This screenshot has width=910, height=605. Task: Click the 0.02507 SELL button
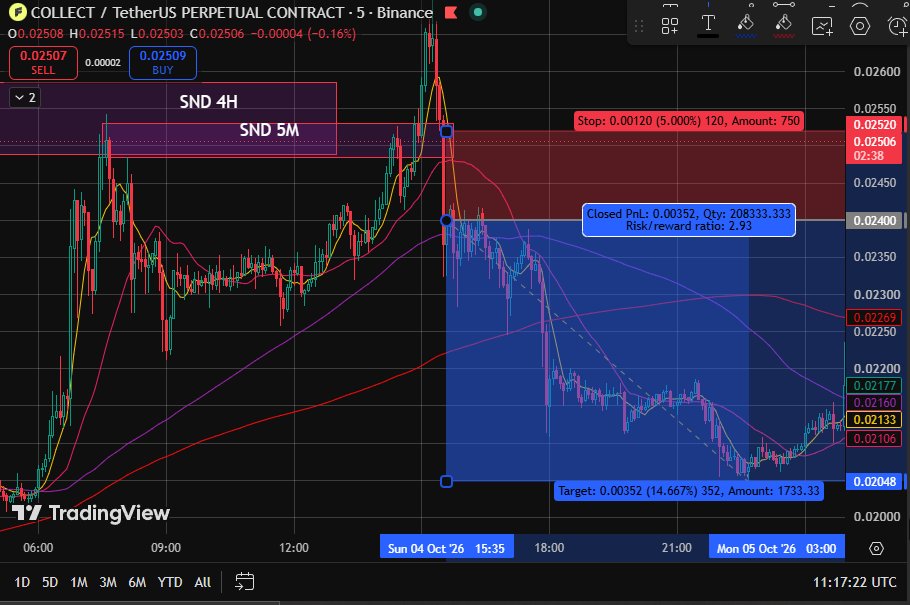click(44, 63)
